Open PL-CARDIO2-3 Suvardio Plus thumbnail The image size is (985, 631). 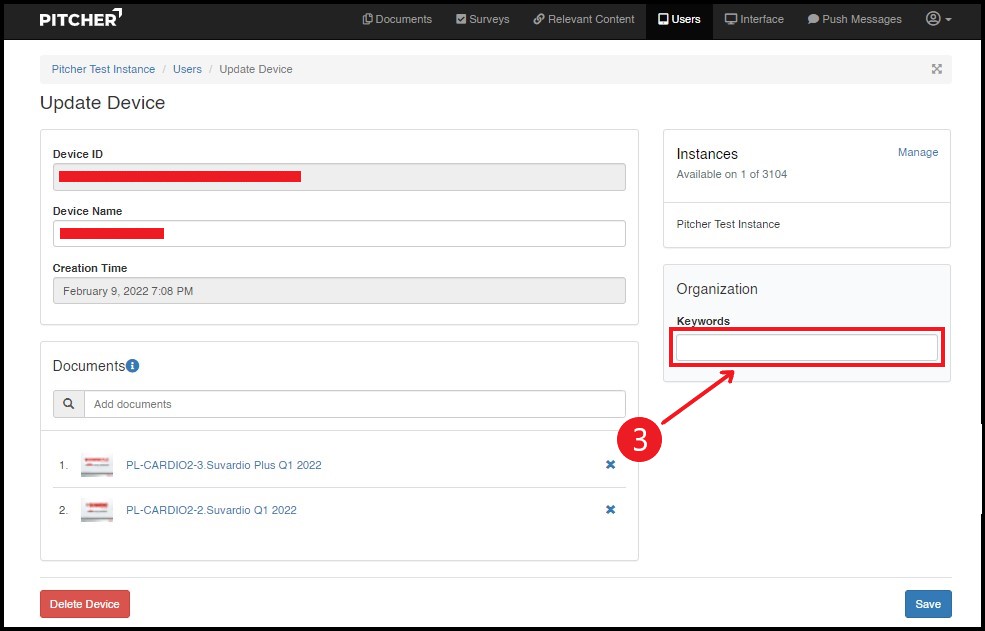click(97, 465)
